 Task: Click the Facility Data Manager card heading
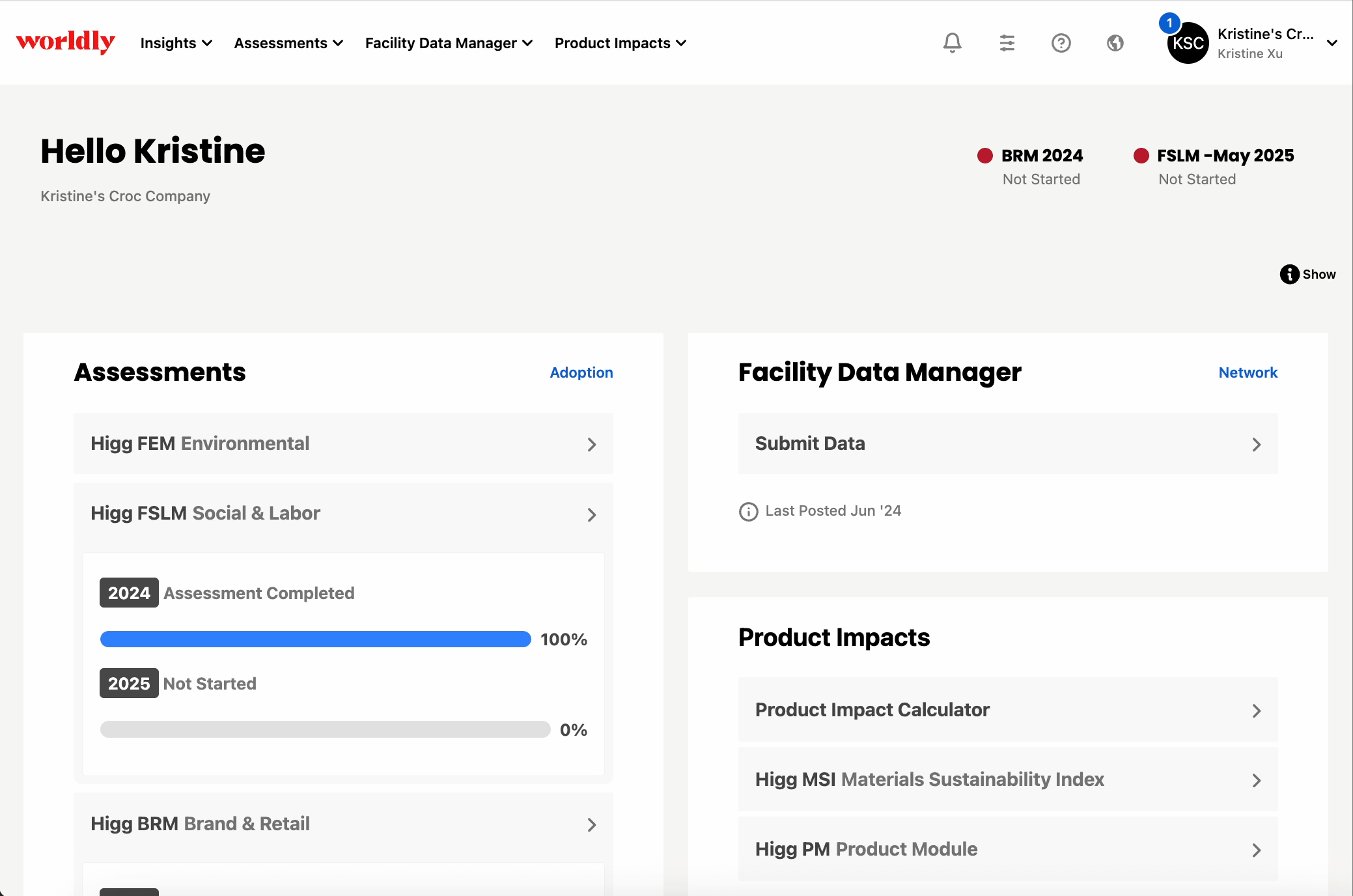tap(880, 372)
